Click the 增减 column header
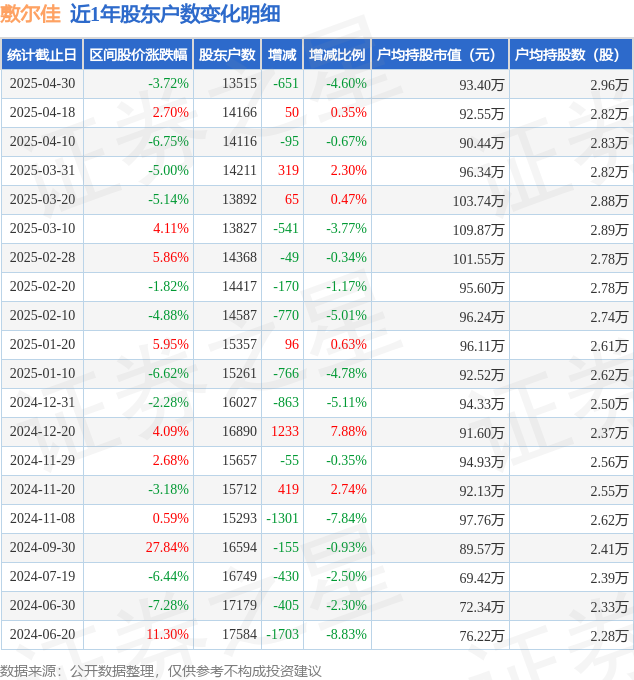Screen dimensions: 634x680 coord(282,55)
